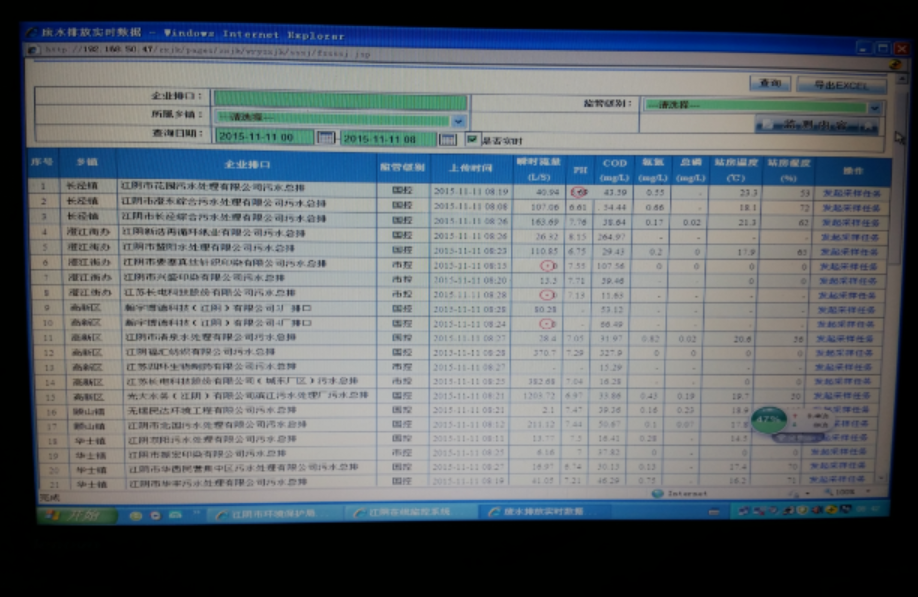Click 发起采样任务 link in row 4
Screen dimensions: 918x597
click(850, 237)
